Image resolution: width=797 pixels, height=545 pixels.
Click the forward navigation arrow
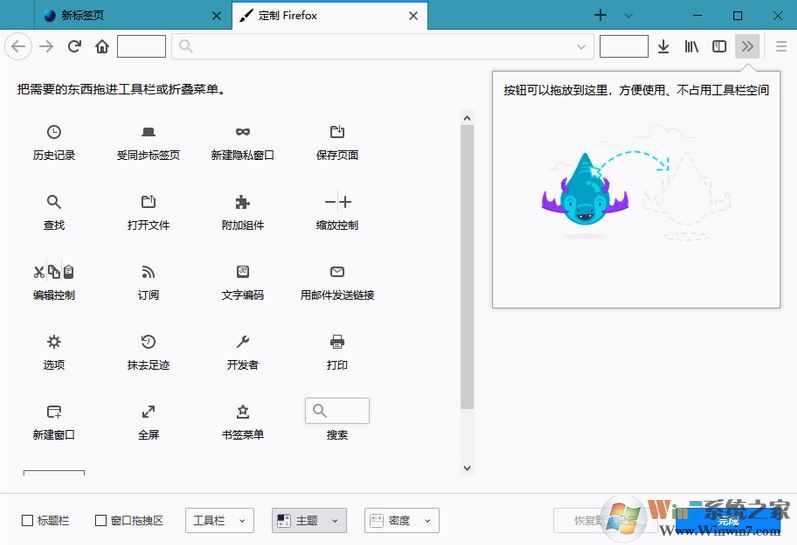[x=46, y=47]
